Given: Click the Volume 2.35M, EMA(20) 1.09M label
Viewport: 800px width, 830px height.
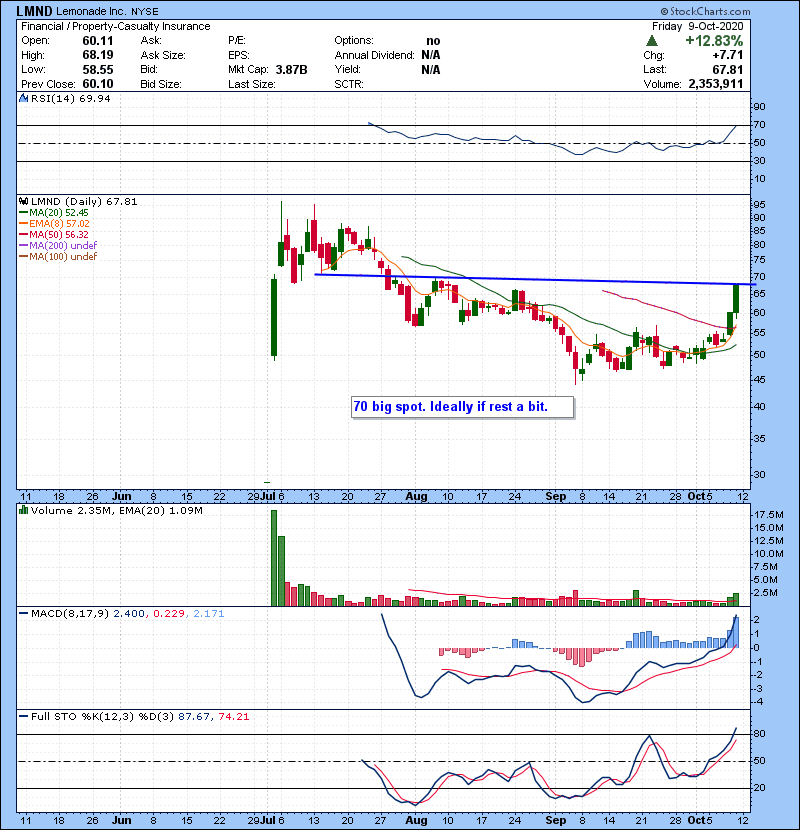Looking at the screenshot, I should pyautogui.click(x=116, y=511).
